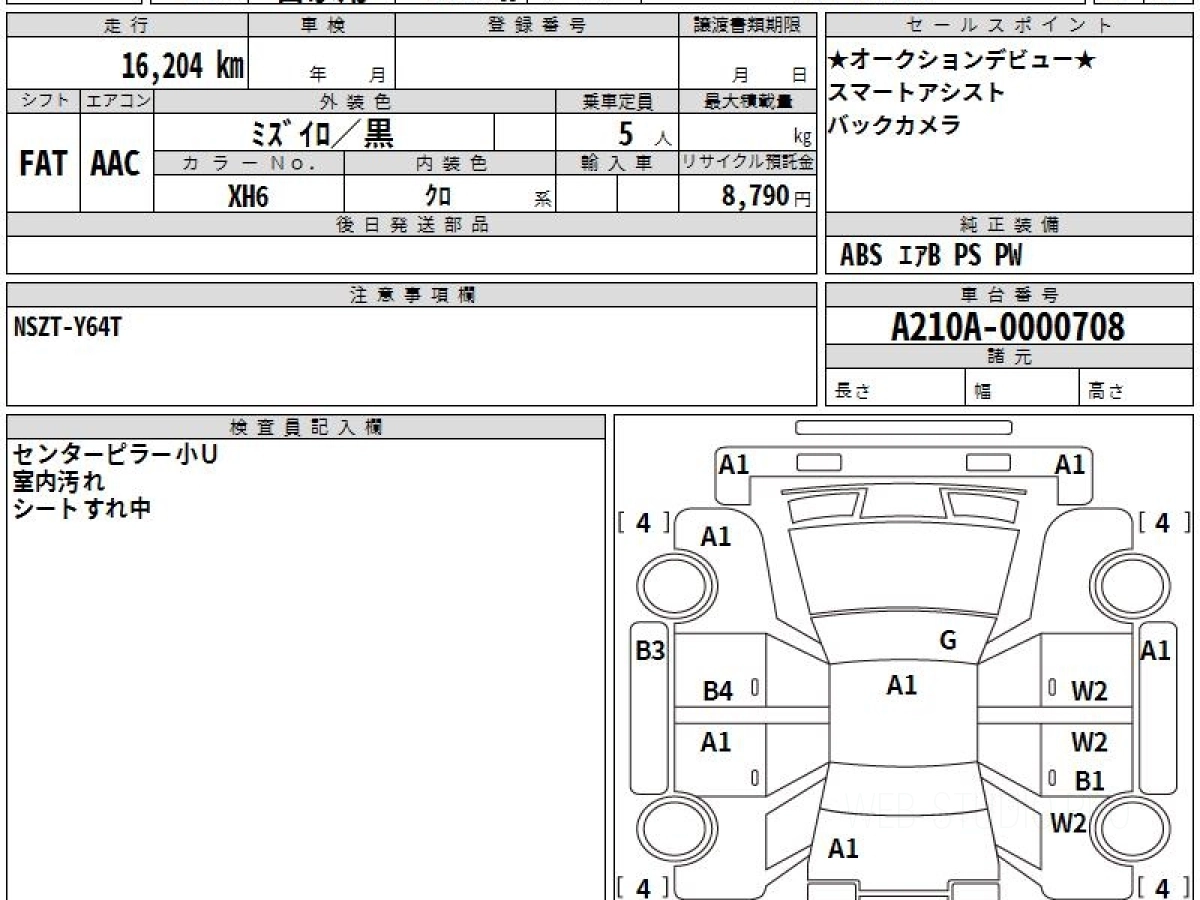
Task: Select the seating capacity 5 人
Action: 644,134
